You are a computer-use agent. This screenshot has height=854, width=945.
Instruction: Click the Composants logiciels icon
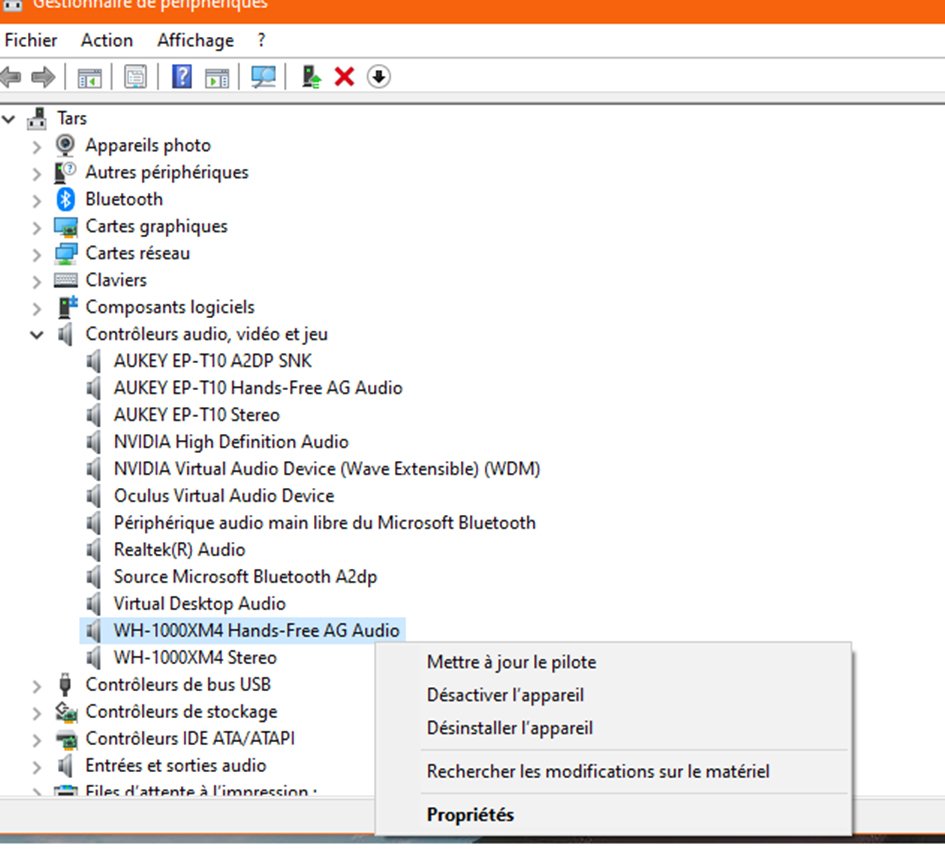click(x=68, y=307)
